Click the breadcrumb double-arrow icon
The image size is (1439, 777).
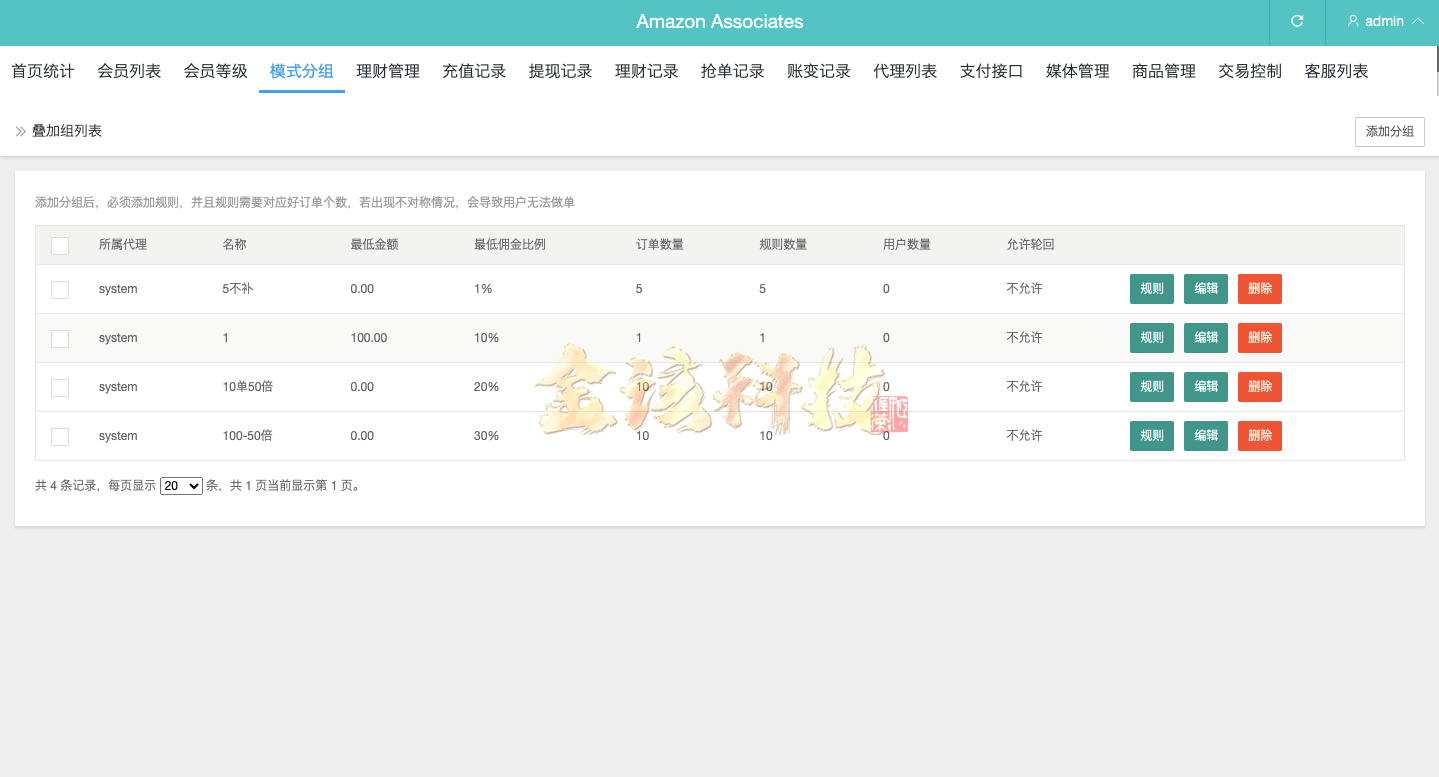point(19,130)
